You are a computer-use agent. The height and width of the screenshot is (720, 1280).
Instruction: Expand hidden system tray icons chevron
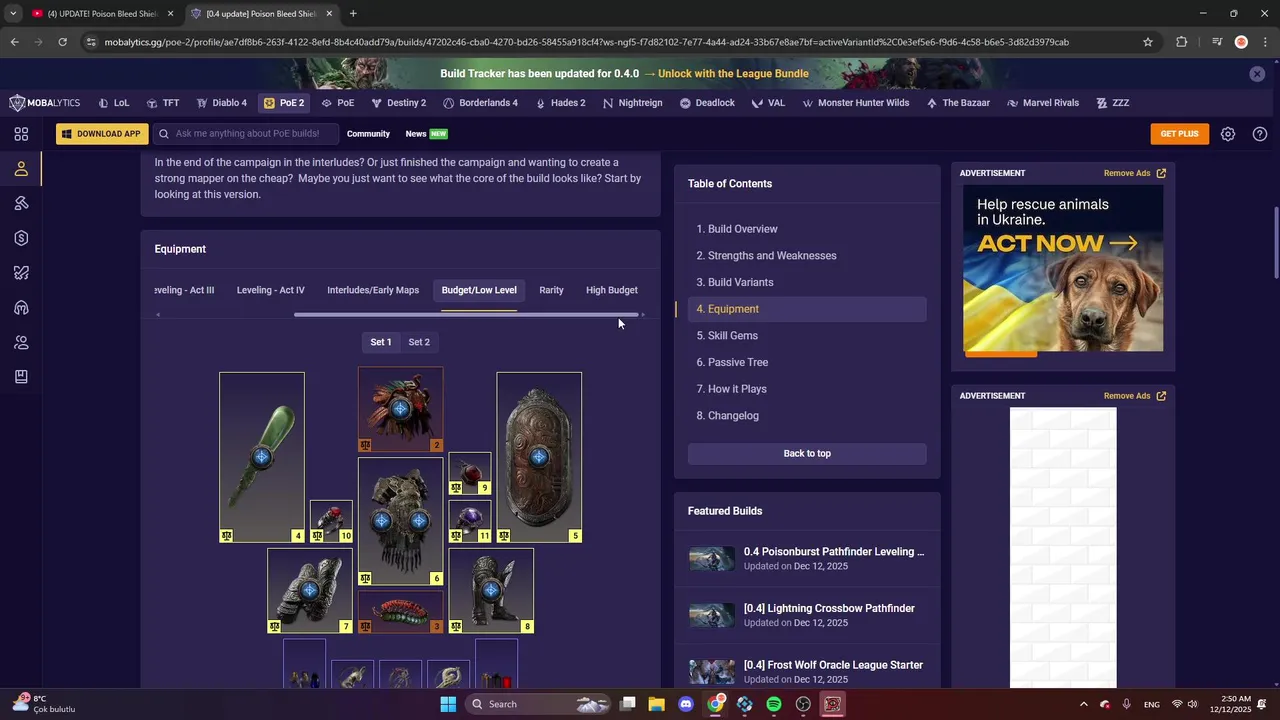1083,704
